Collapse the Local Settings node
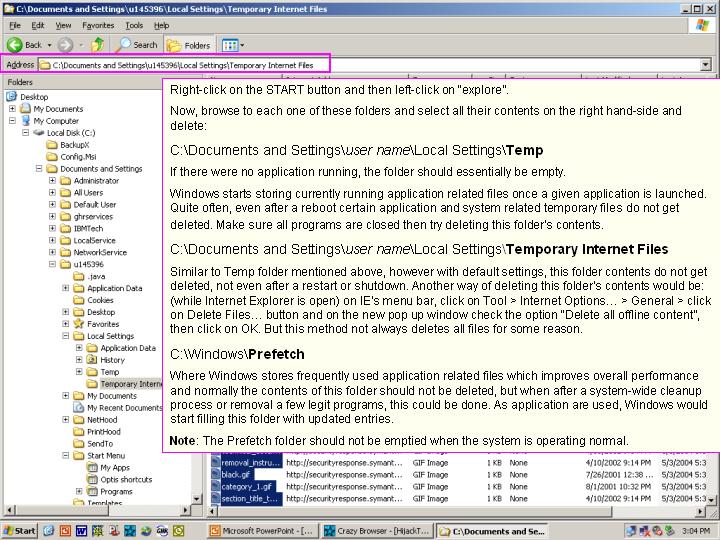Screen dimensions: 720x540 coord(66,336)
